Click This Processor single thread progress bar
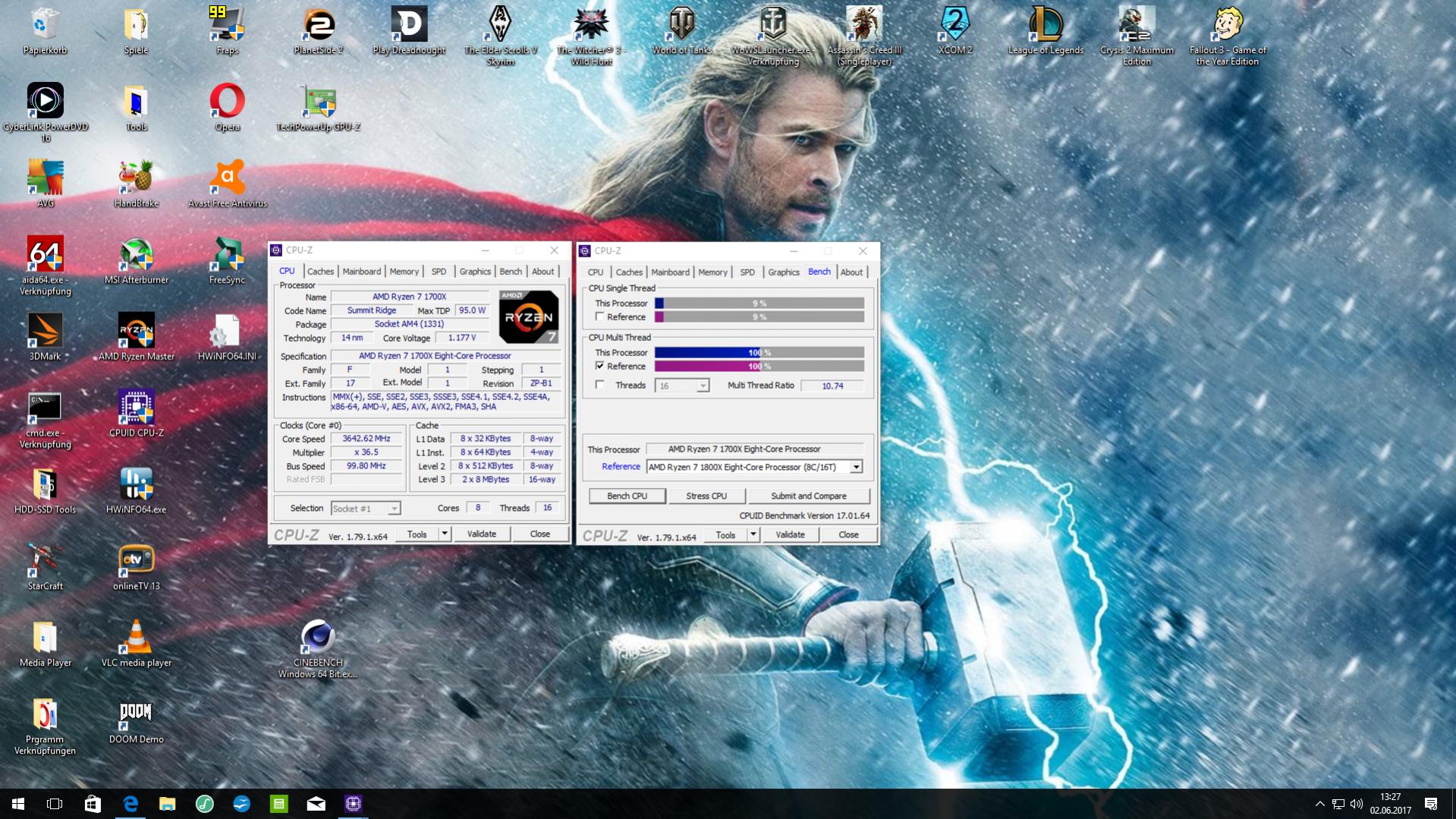This screenshot has width=1456, height=819. 759,303
